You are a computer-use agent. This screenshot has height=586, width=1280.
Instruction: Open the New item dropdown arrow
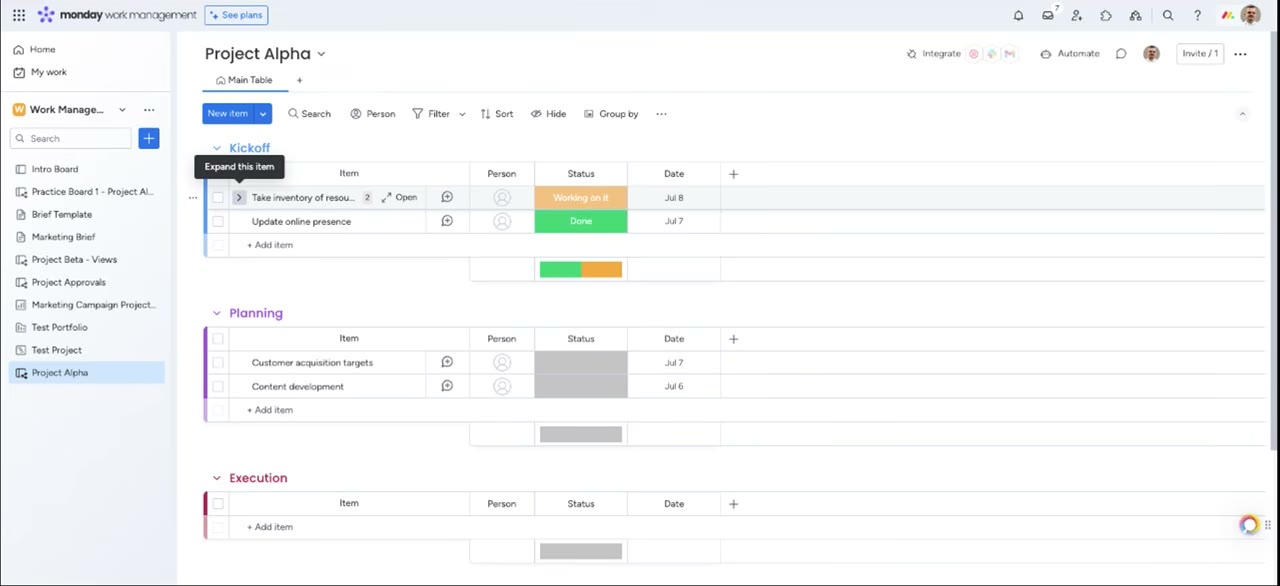[x=263, y=114]
